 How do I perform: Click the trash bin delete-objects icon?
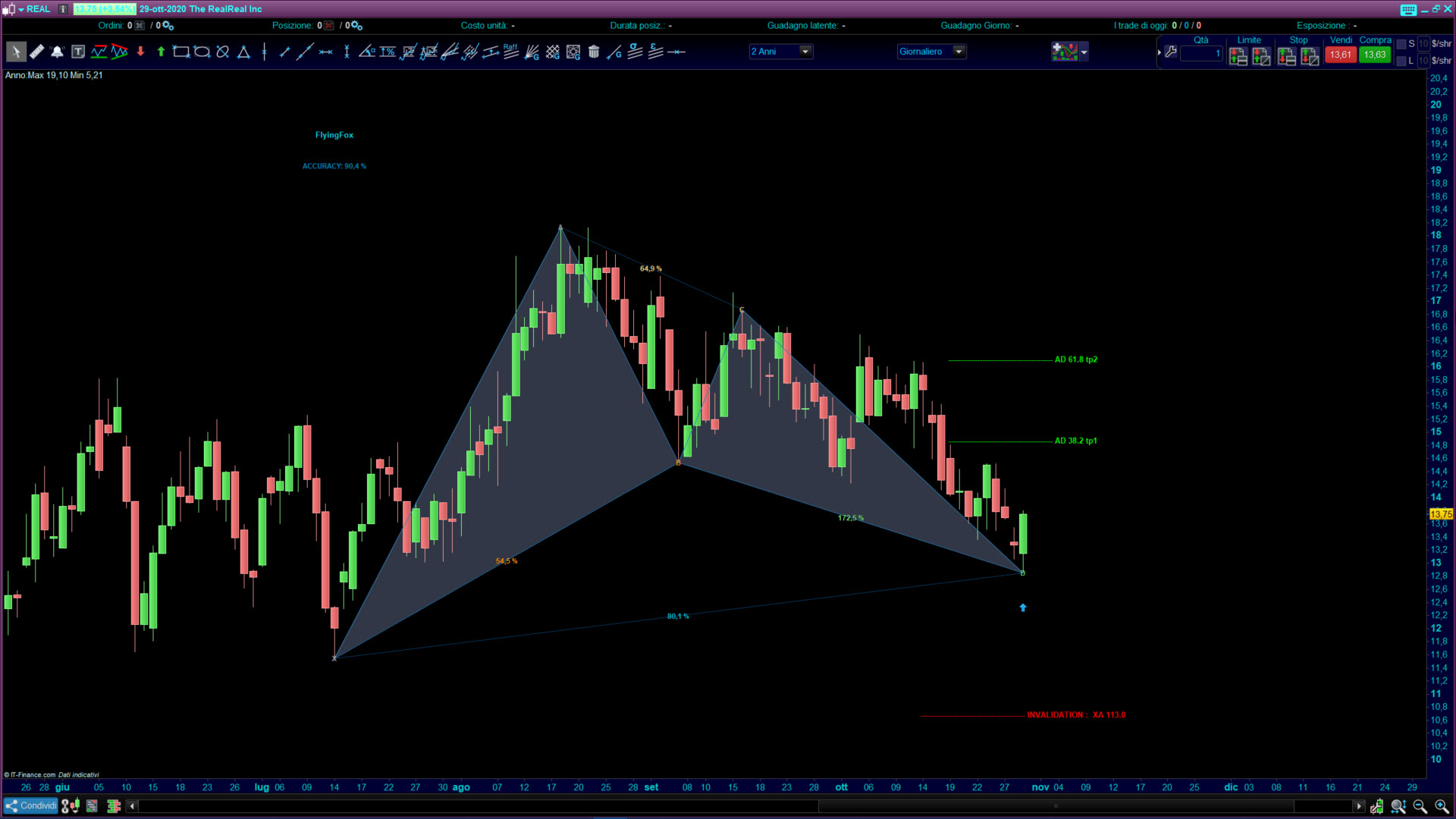pos(594,52)
